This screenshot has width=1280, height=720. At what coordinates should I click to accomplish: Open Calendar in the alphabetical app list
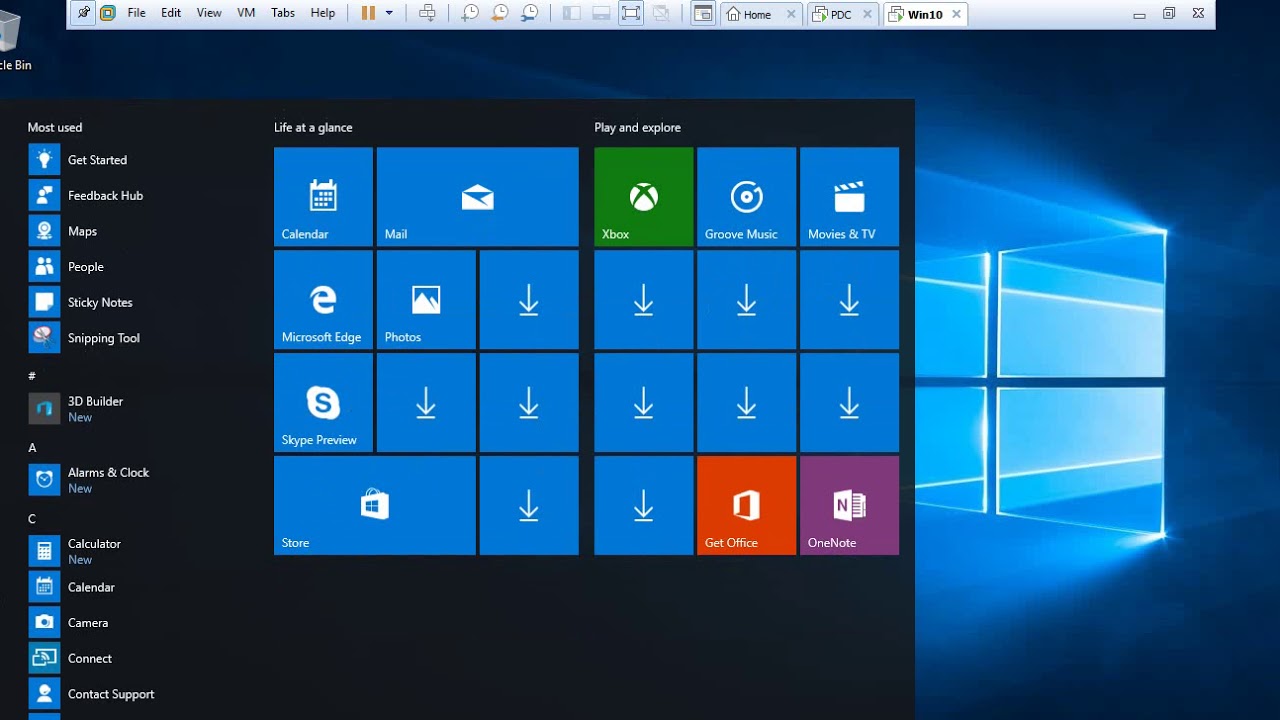click(72, 587)
